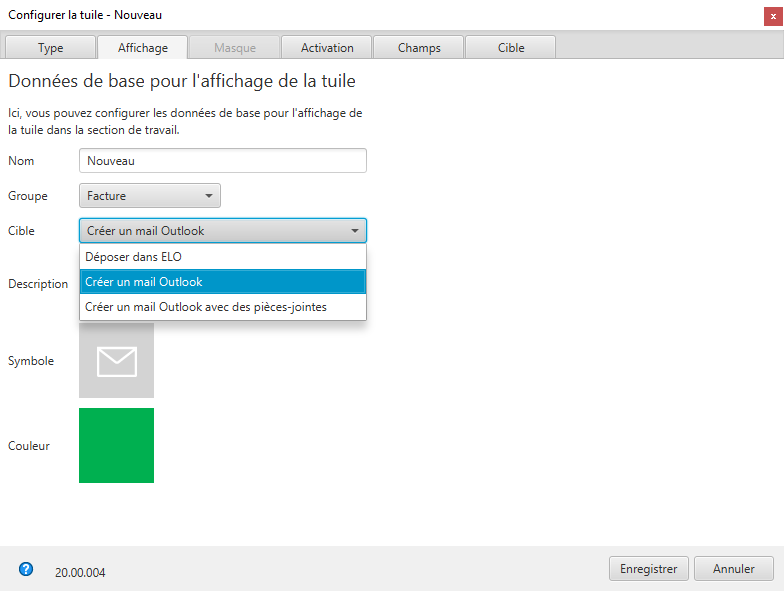Screen dimensions: 784x591
Task: Click the Symbole label
Action: click(x=31, y=360)
